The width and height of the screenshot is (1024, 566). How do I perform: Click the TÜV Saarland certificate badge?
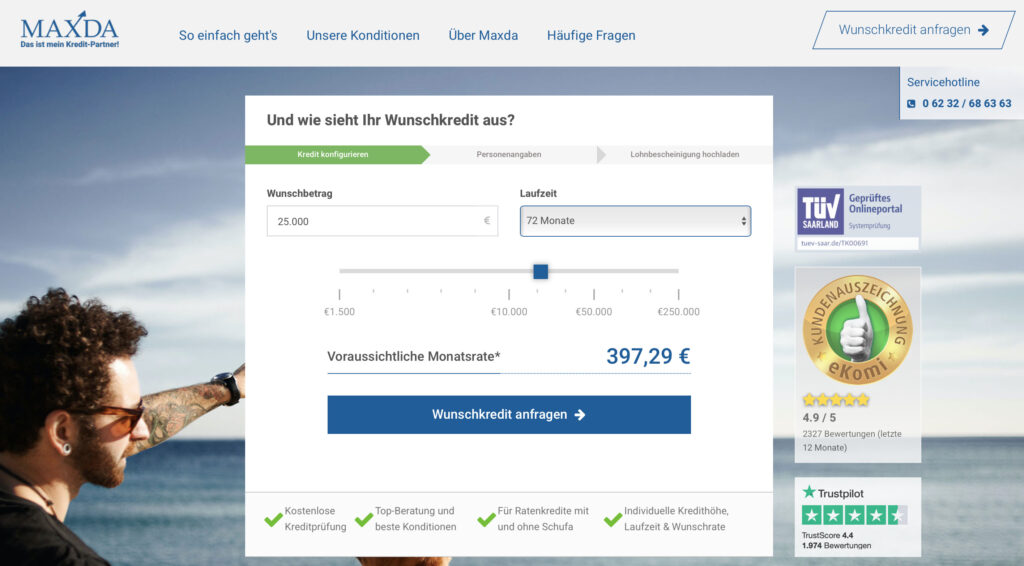(857, 219)
